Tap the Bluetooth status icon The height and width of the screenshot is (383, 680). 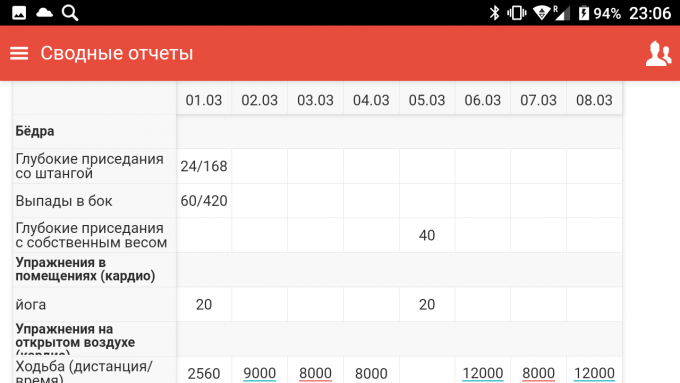click(494, 13)
